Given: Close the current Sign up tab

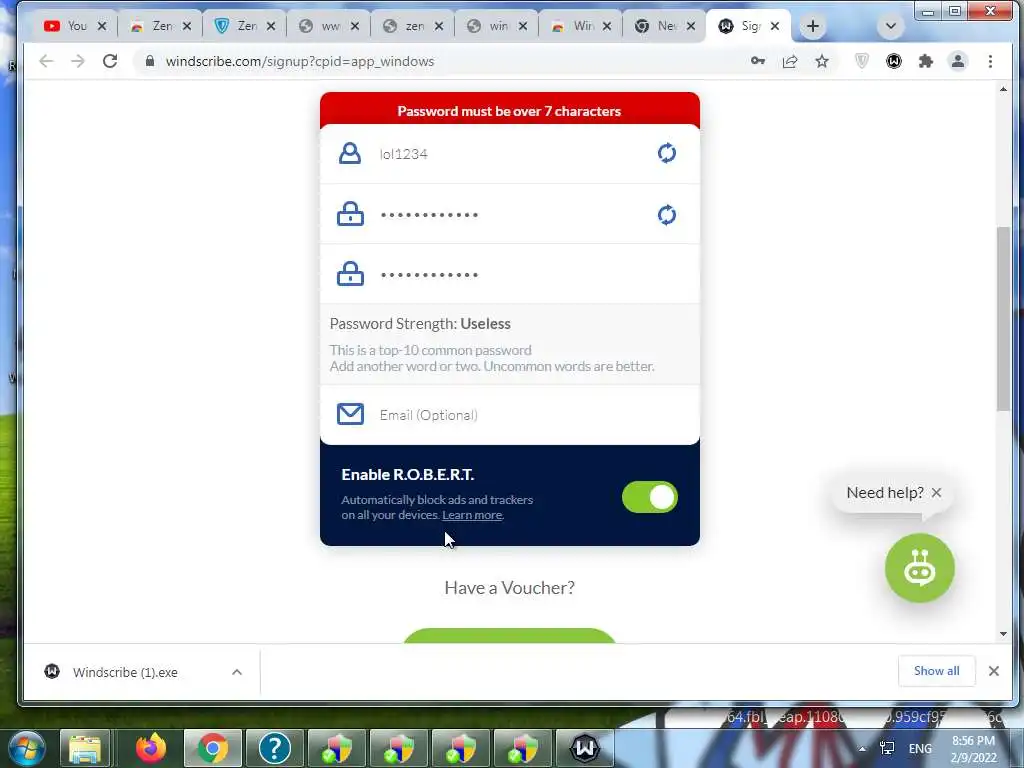Looking at the screenshot, I should [775, 26].
